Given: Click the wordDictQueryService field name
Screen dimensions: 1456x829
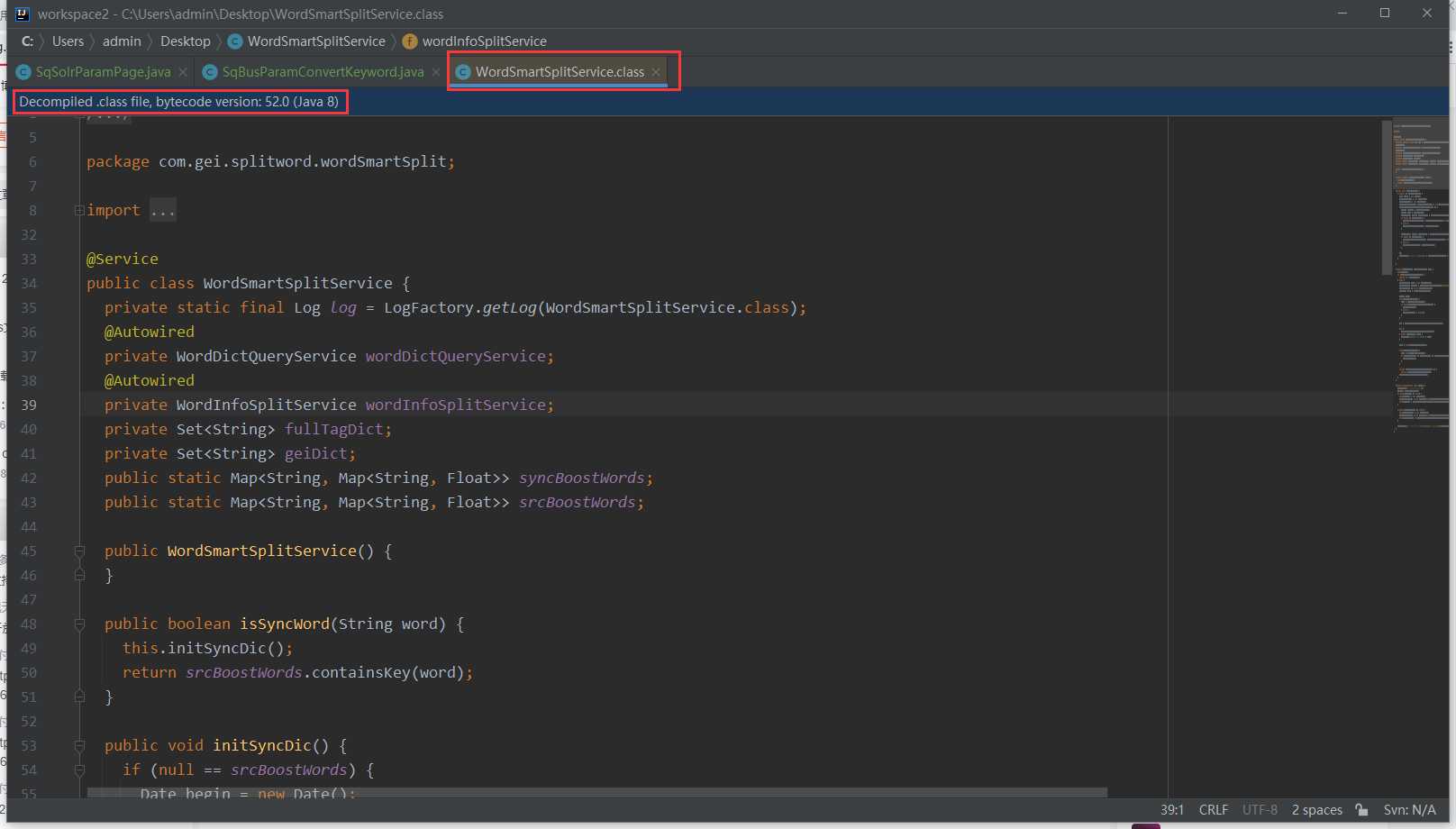Looking at the screenshot, I should 455,356.
